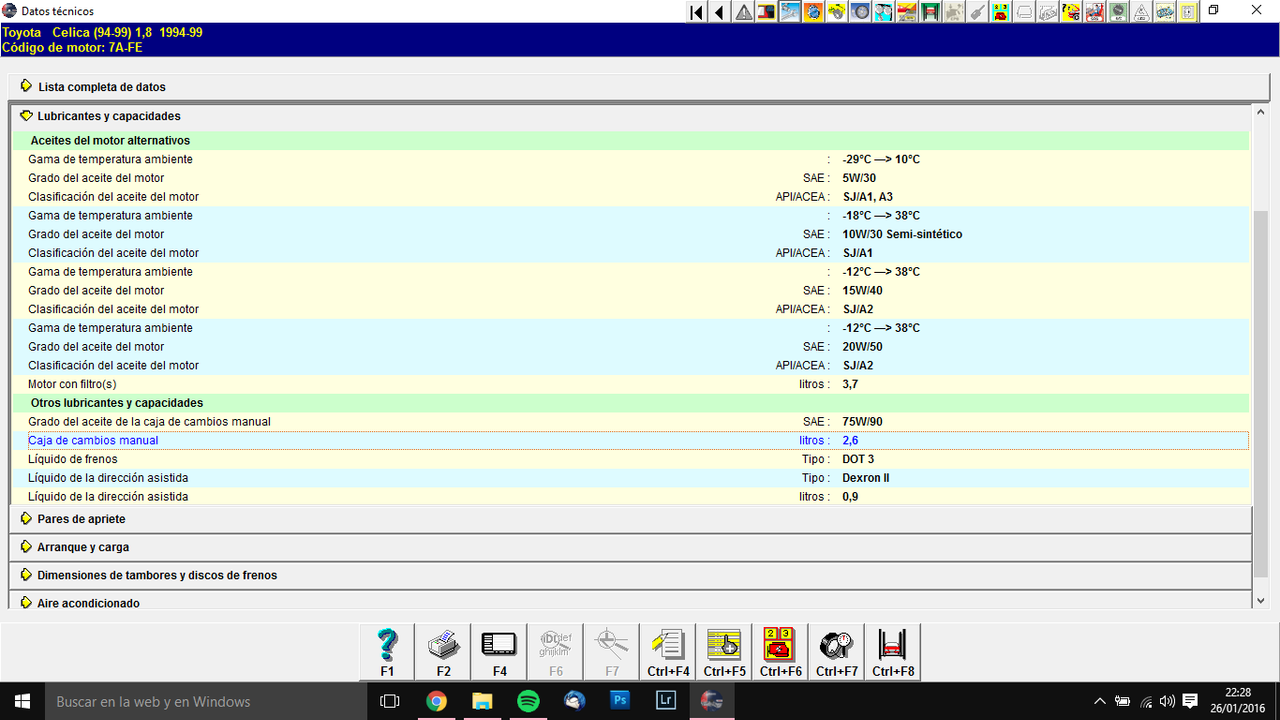
Task: Open the volume control in system tray
Action: click(1167, 701)
